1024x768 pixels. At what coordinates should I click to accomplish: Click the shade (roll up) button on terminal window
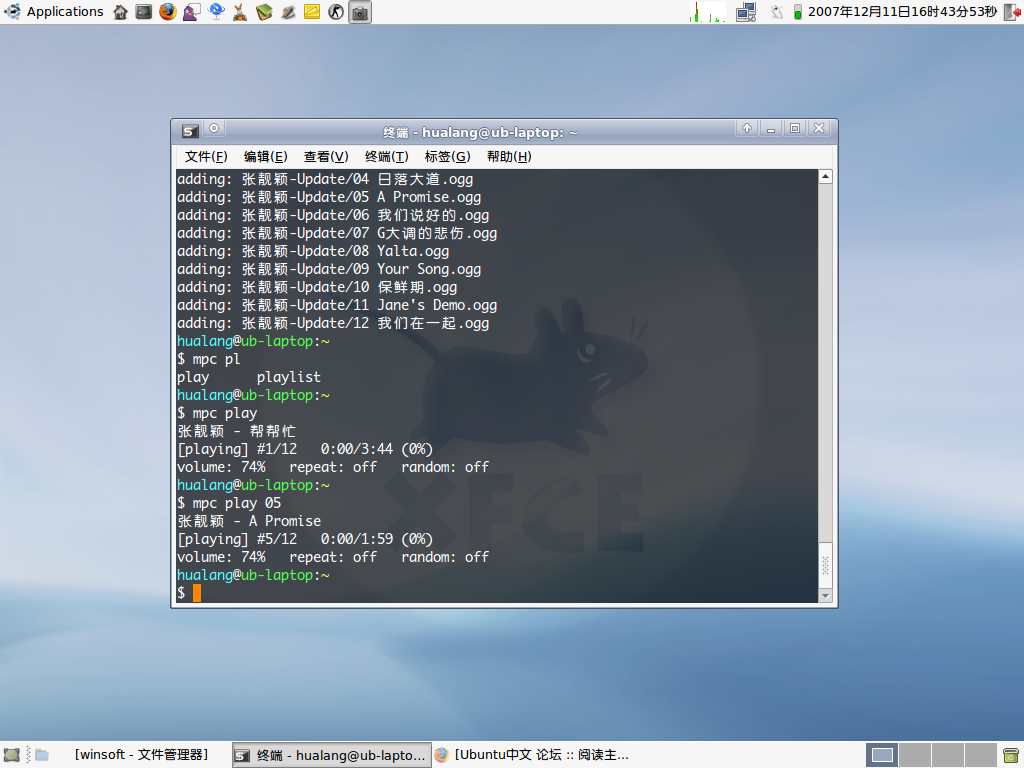(x=746, y=128)
